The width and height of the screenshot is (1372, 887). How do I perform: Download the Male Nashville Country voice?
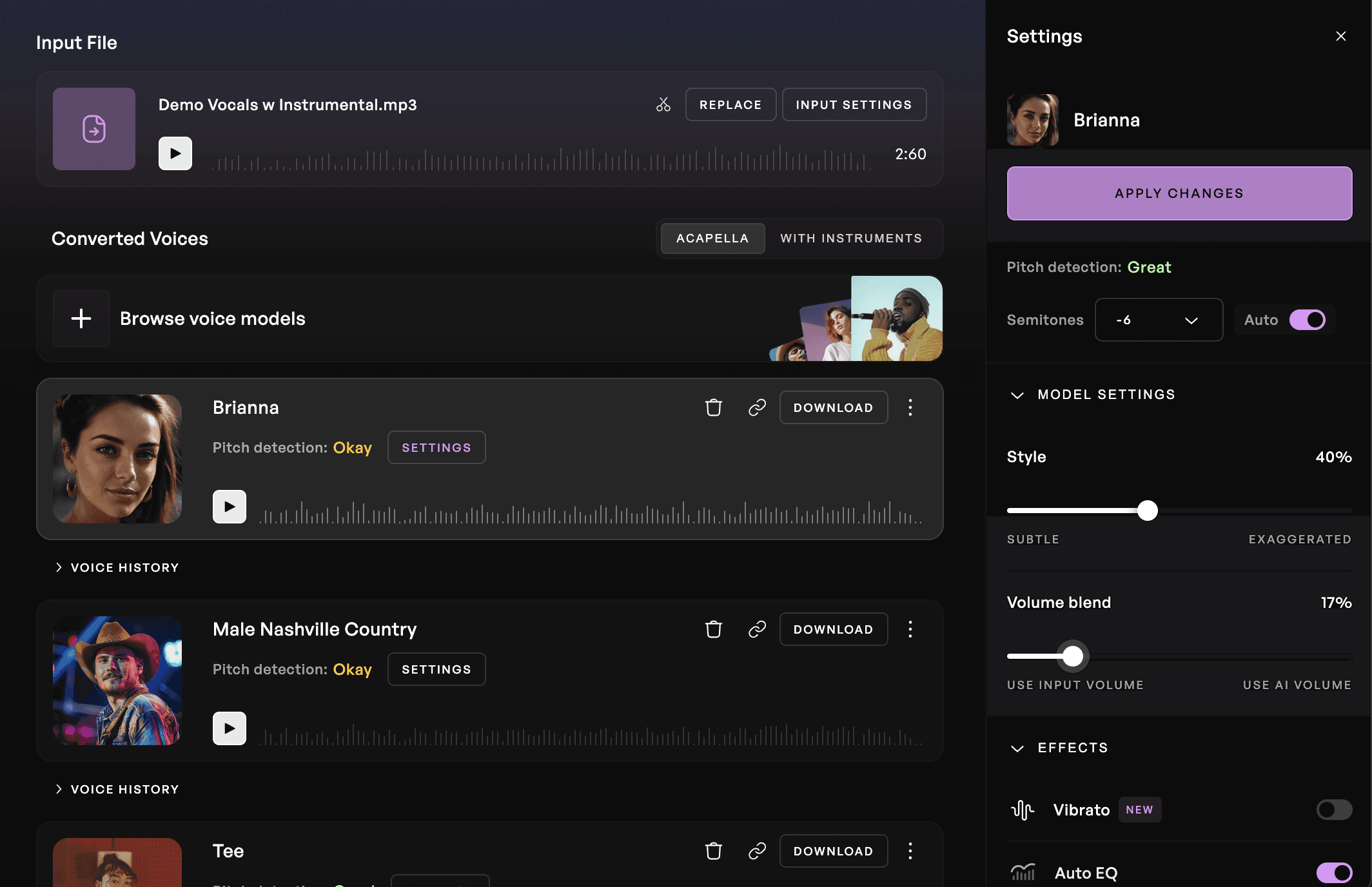pyautogui.click(x=834, y=629)
